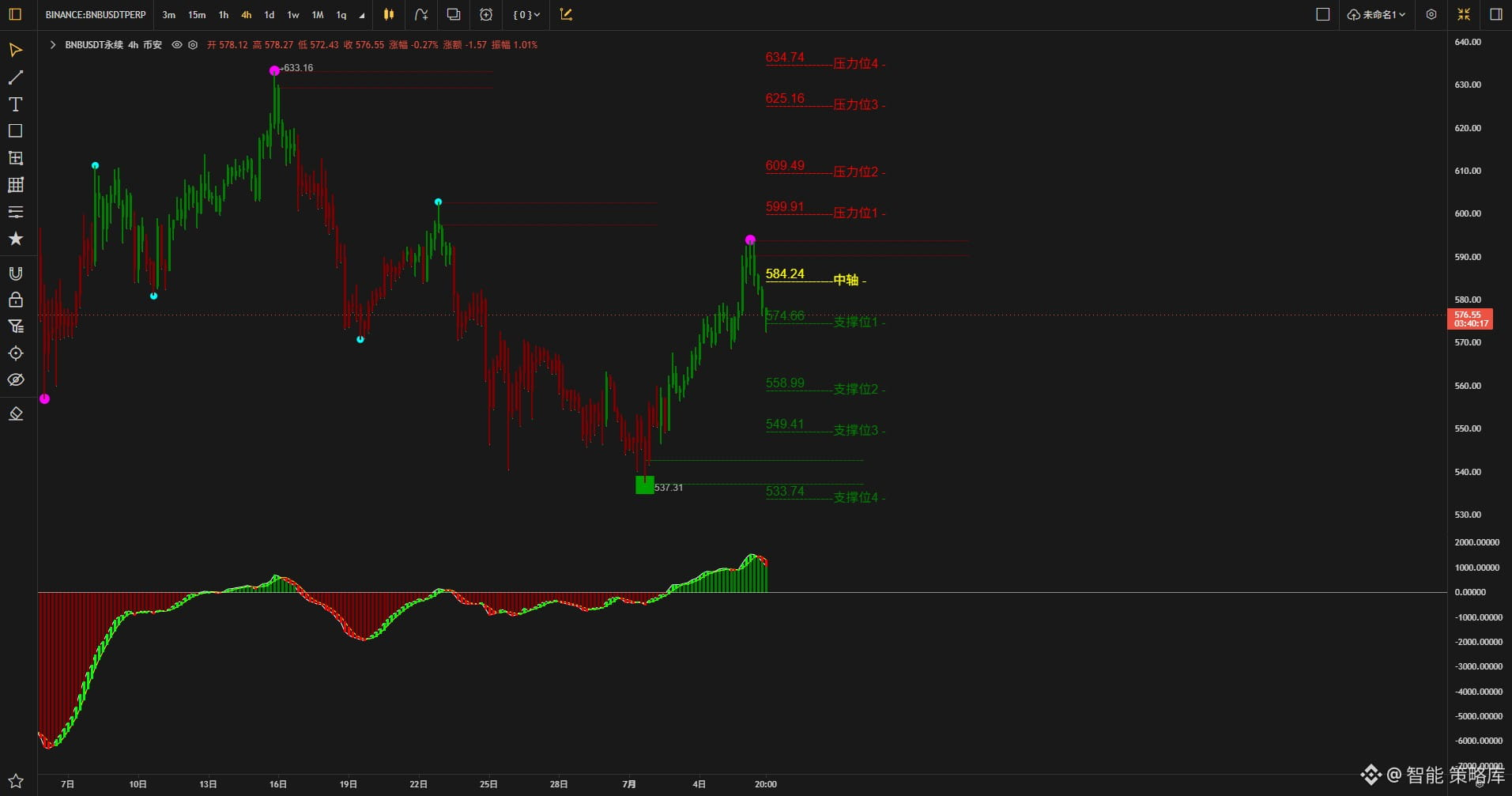This screenshot has width=1512, height=796.
Task: Click the 20:00 time axis label
Action: (765, 784)
